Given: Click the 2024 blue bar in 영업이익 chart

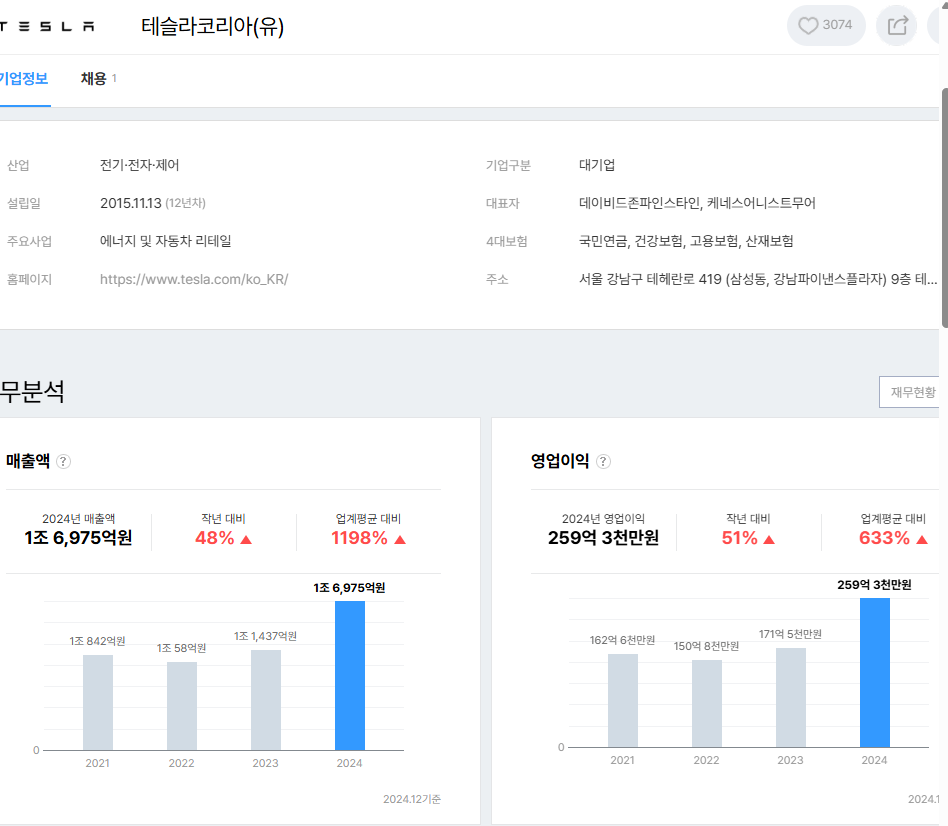Looking at the screenshot, I should (x=875, y=672).
